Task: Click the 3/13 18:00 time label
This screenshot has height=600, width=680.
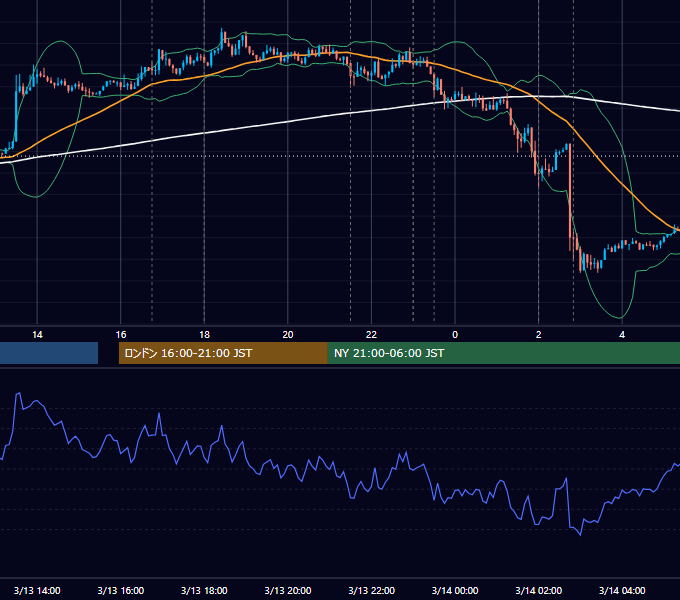Action: click(204, 590)
